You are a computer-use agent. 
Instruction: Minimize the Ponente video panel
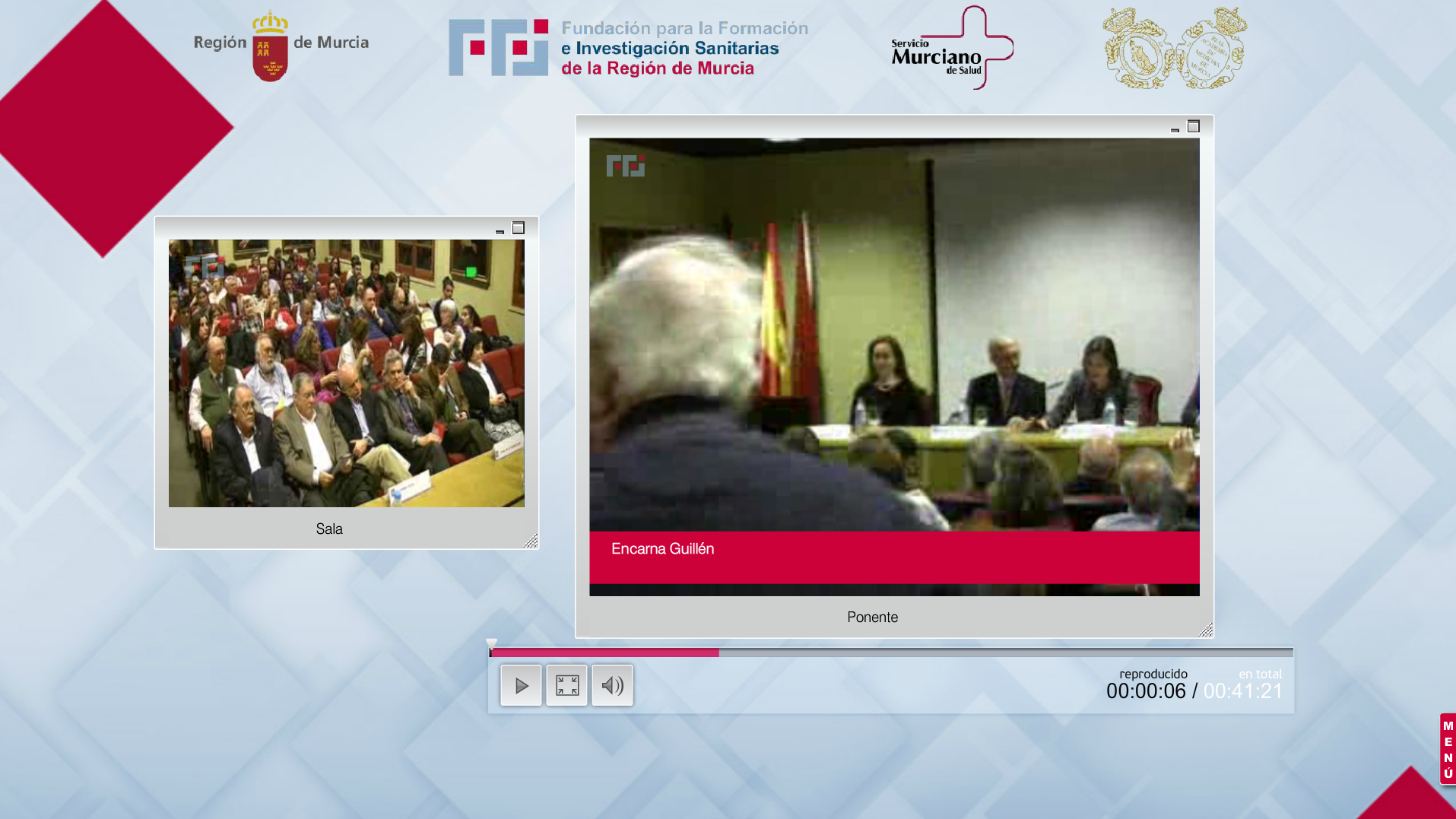point(1175,129)
